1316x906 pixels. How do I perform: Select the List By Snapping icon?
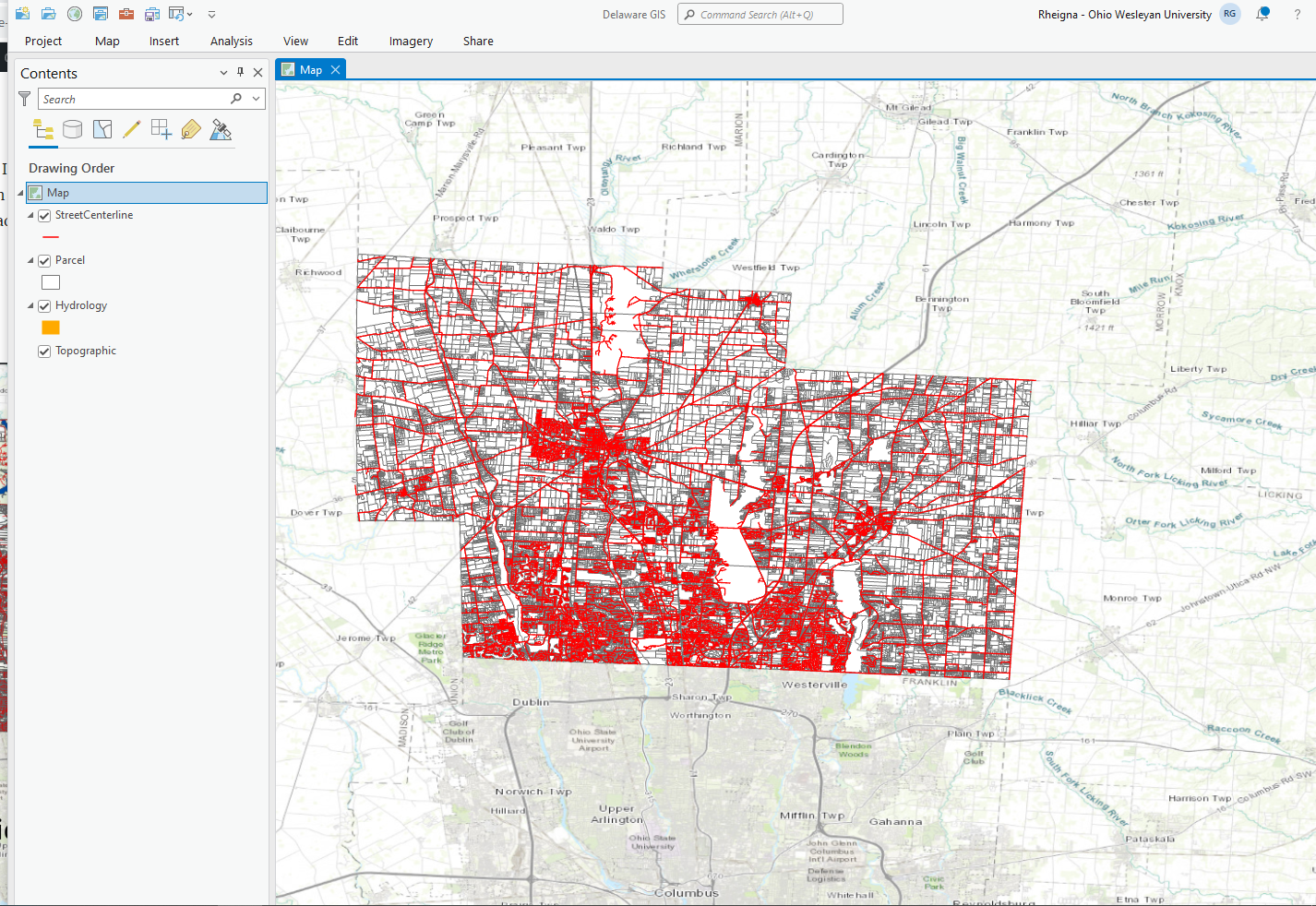tap(161, 129)
